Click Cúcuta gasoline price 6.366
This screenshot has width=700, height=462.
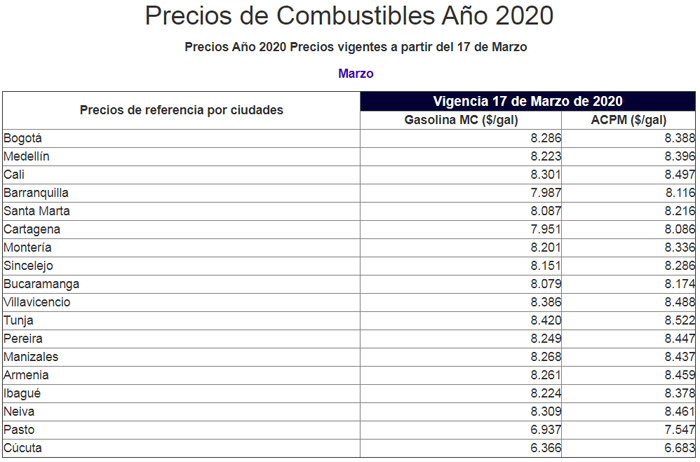point(544,448)
